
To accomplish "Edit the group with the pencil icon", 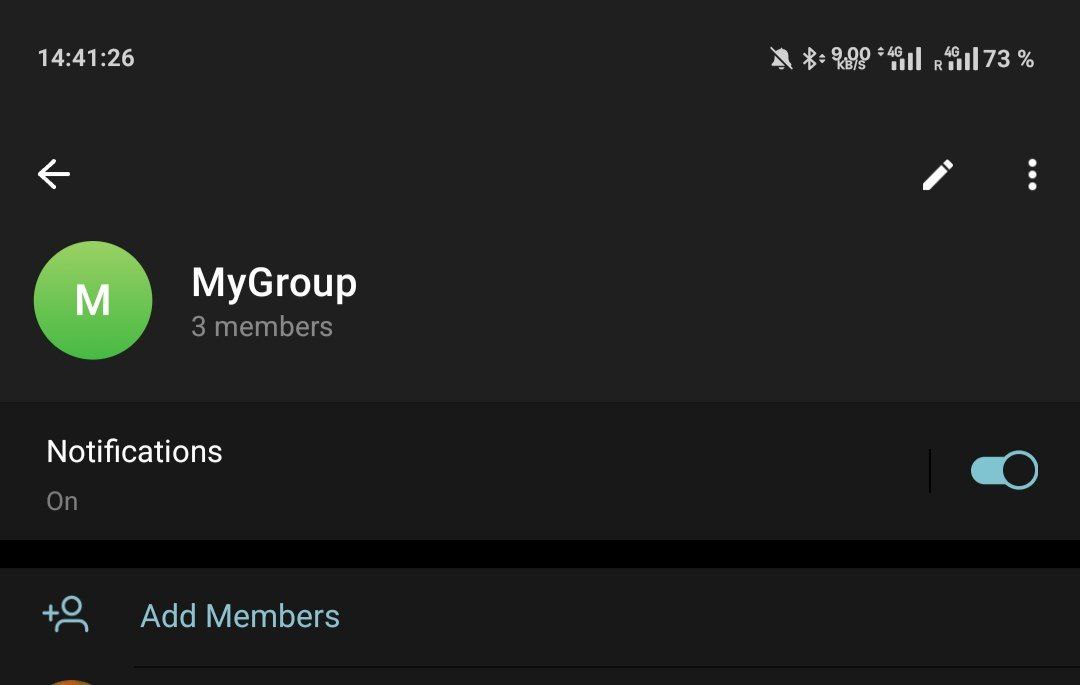I will pyautogui.click(x=938, y=175).
